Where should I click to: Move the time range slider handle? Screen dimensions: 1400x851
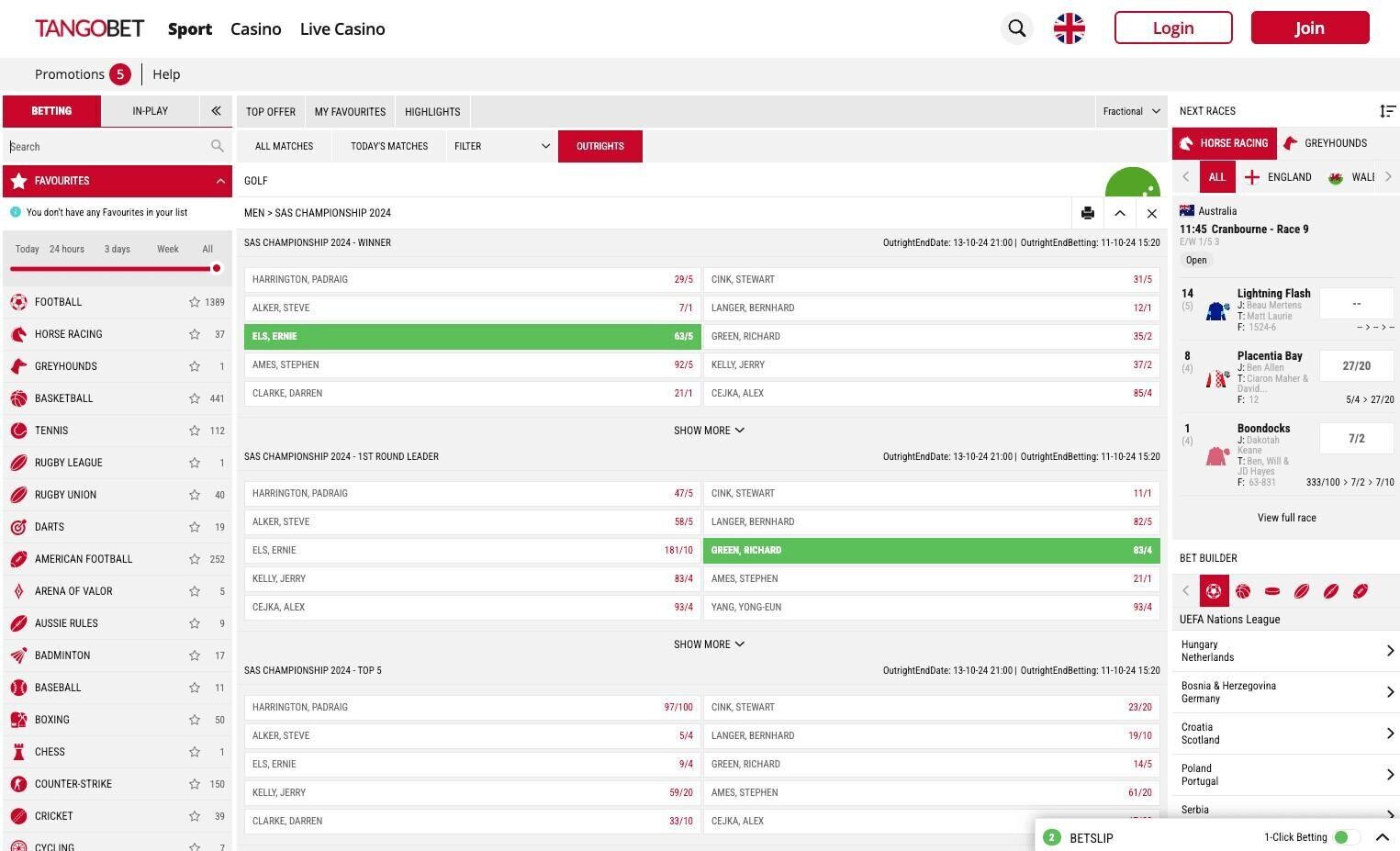(216, 268)
